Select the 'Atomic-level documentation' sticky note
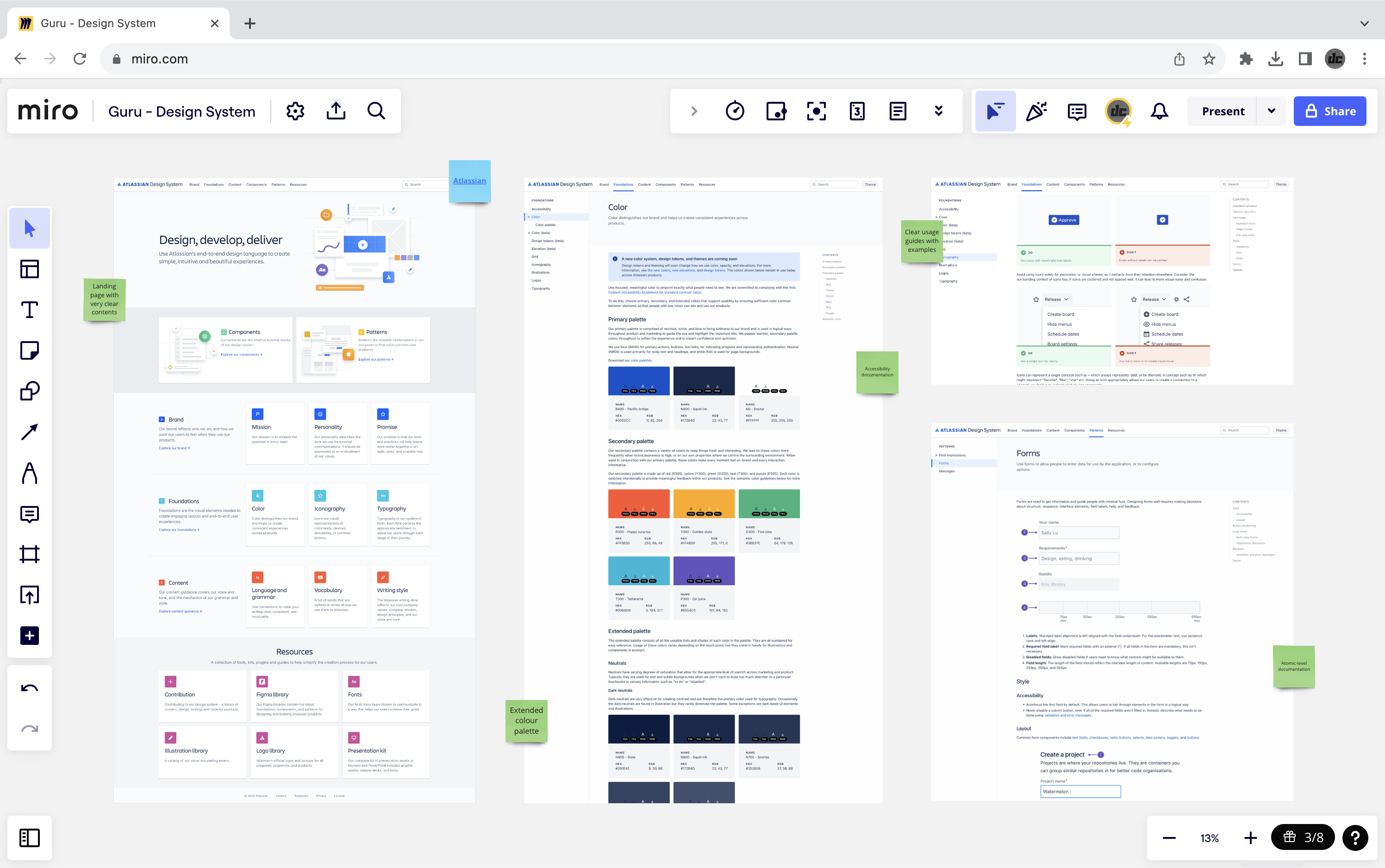This screenshot has width=1385, height=868. [x=1294, y=666]
